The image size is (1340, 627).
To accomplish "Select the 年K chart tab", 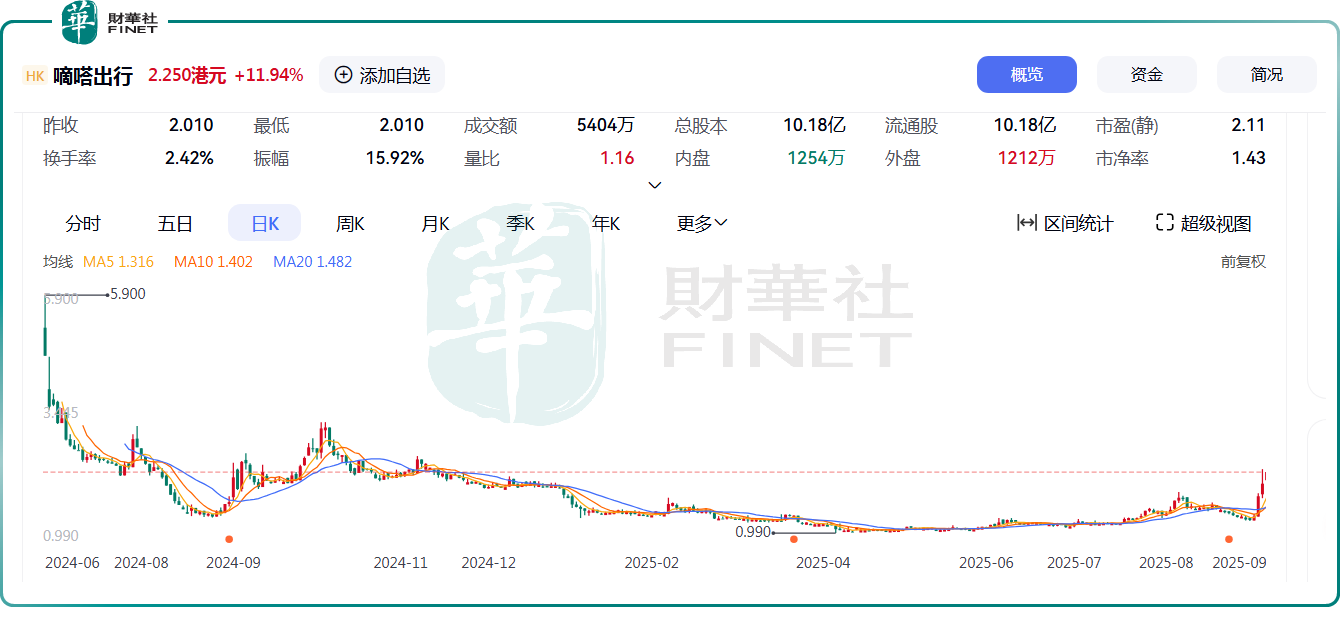I will [606, 223].
